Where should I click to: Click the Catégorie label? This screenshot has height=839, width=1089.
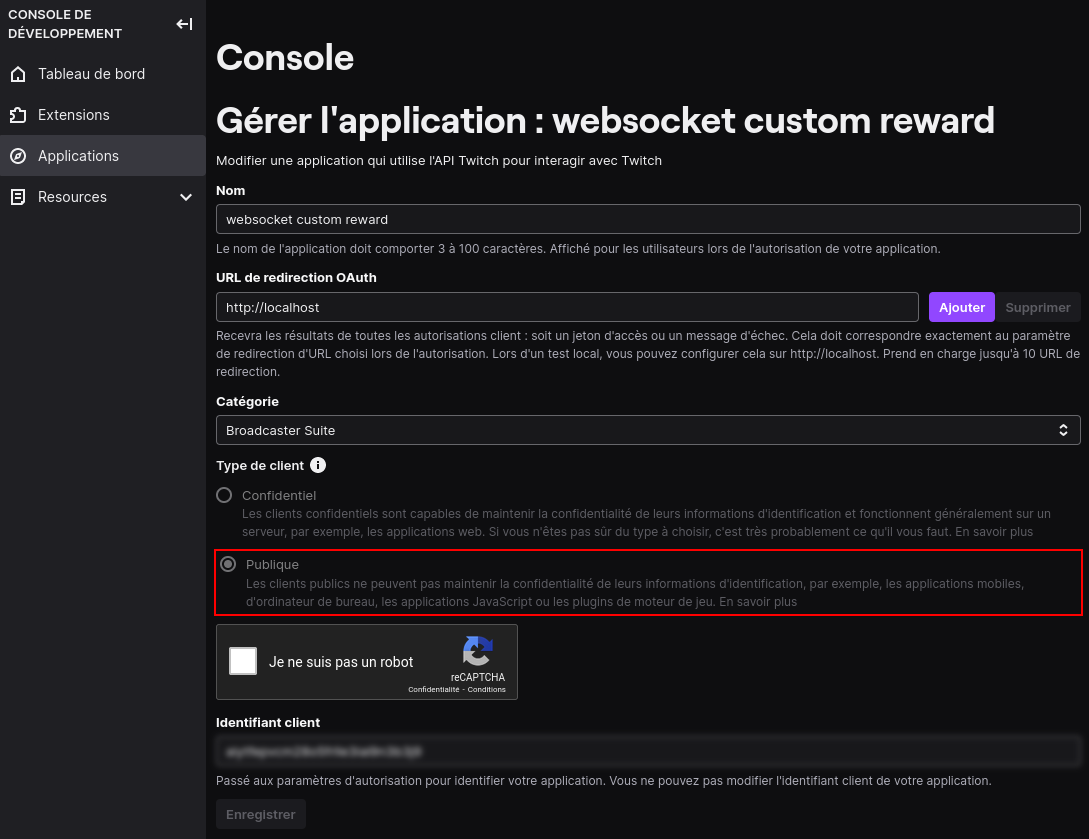[247, 401]
